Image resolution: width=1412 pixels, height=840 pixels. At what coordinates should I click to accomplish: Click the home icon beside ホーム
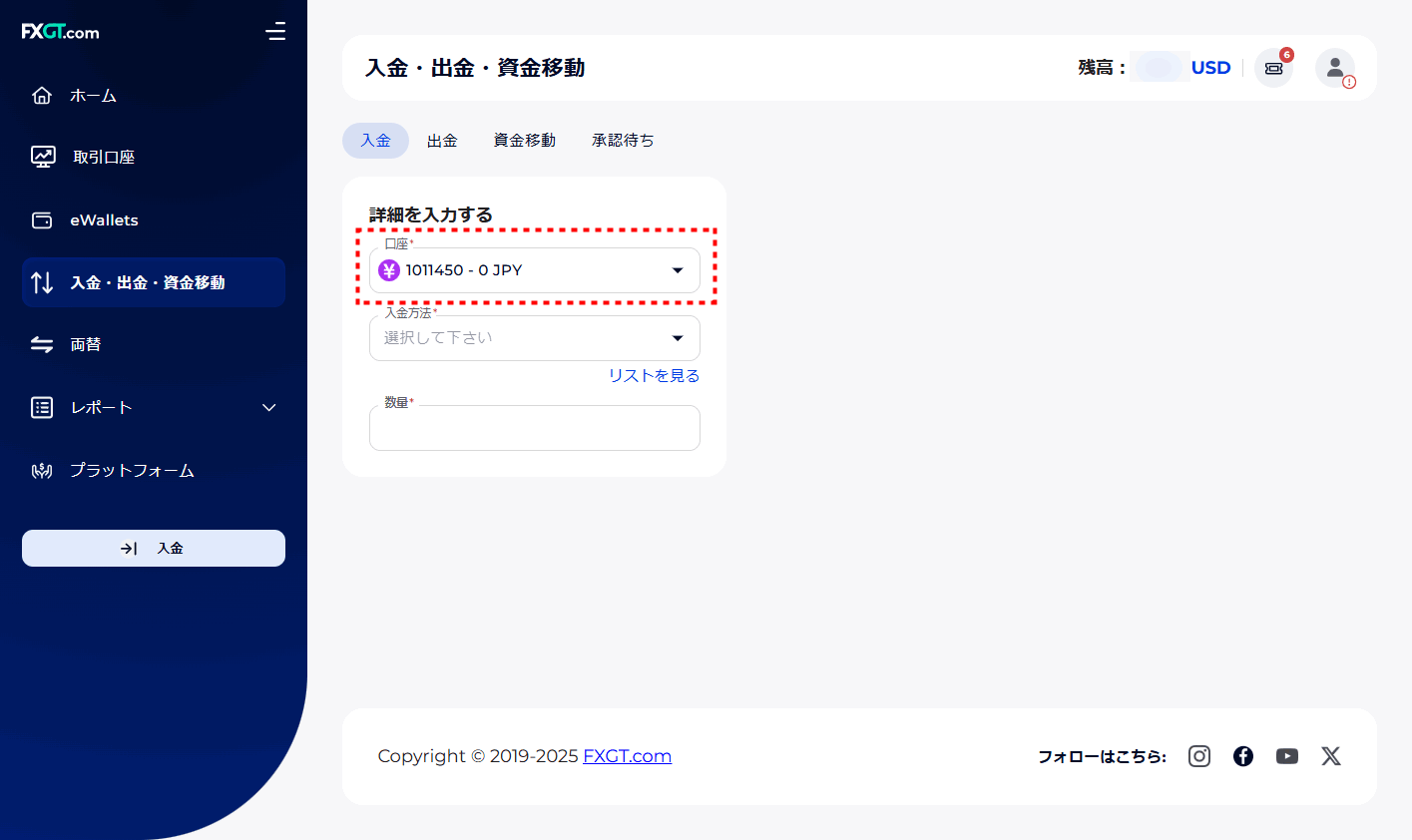click(x=42, y=96)
